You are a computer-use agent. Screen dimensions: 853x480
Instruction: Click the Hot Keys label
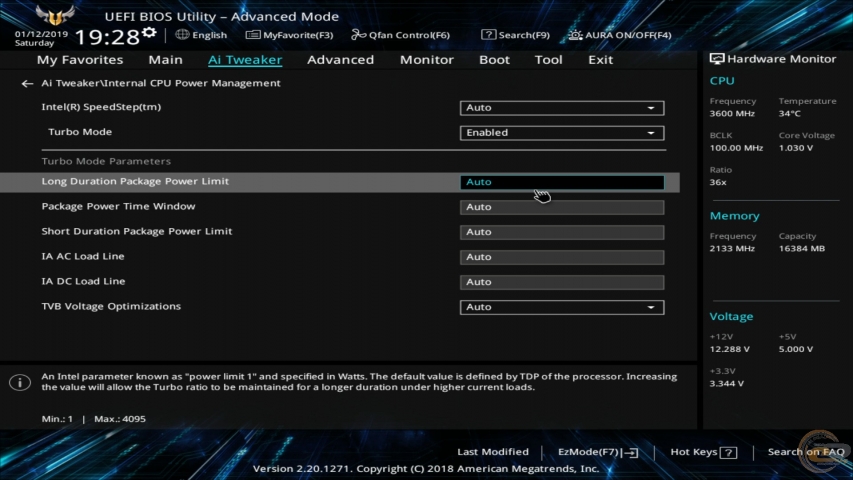click(694, 452)
